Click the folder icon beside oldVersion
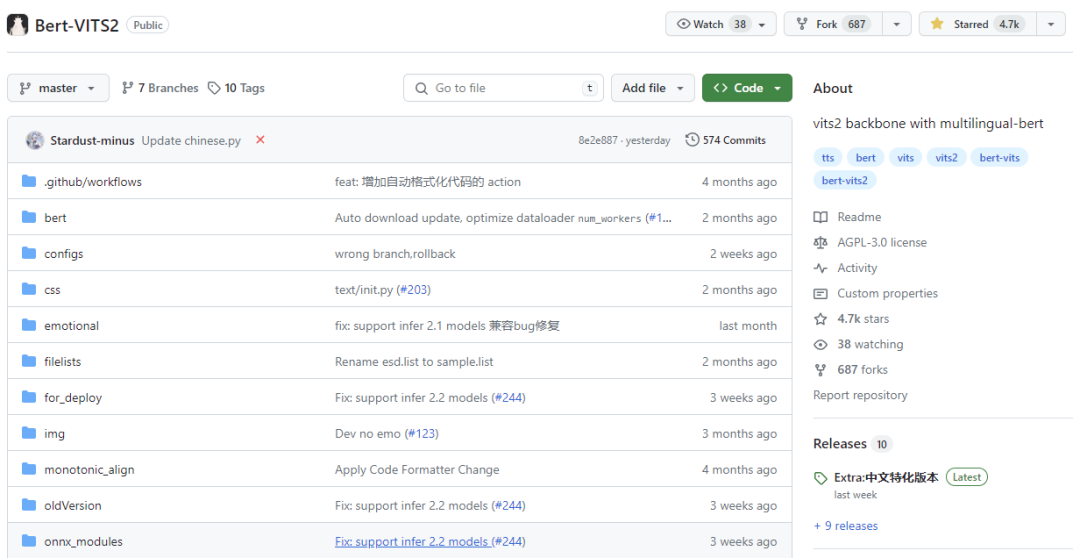Screen dimensions: 1080x558 pyautogui.click(x=29, y=504)
